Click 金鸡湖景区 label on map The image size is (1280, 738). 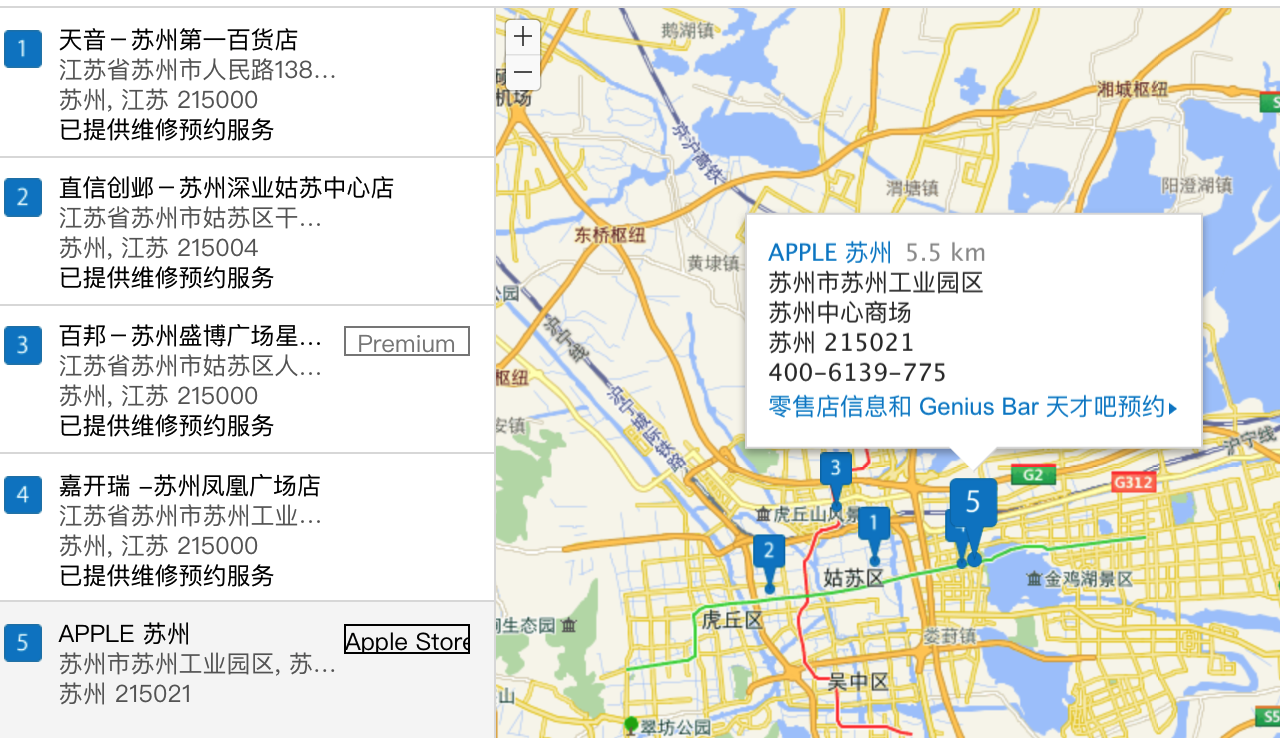tap(1078, 579)
